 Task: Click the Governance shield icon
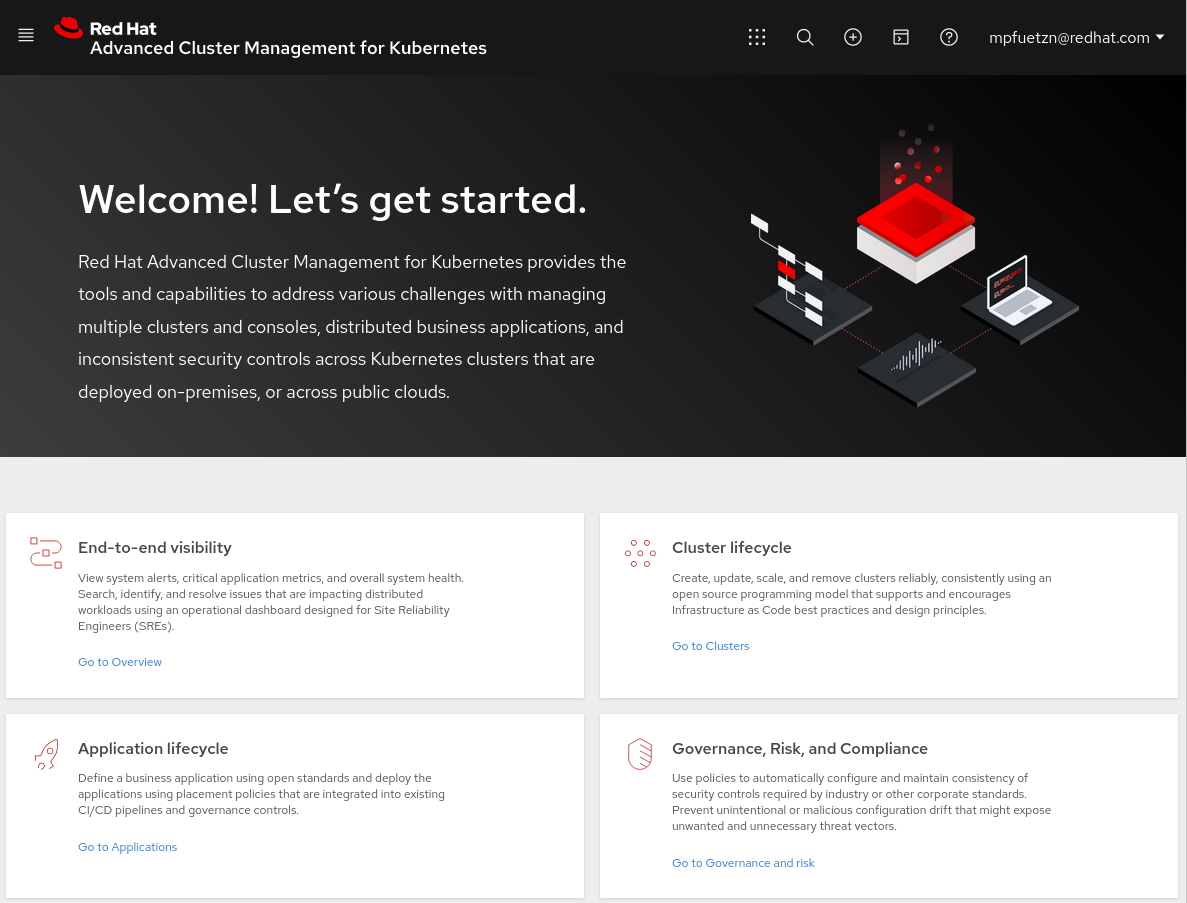click(640, 754)
